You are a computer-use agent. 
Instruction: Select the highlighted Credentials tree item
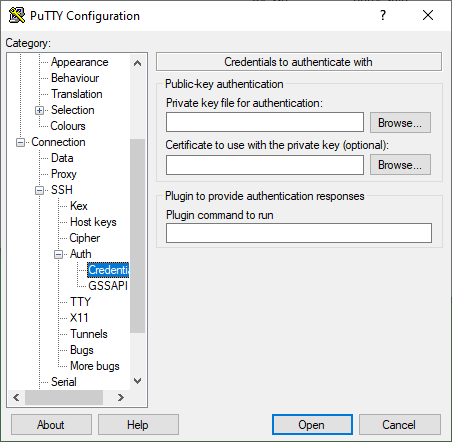[x=108, y=270]
